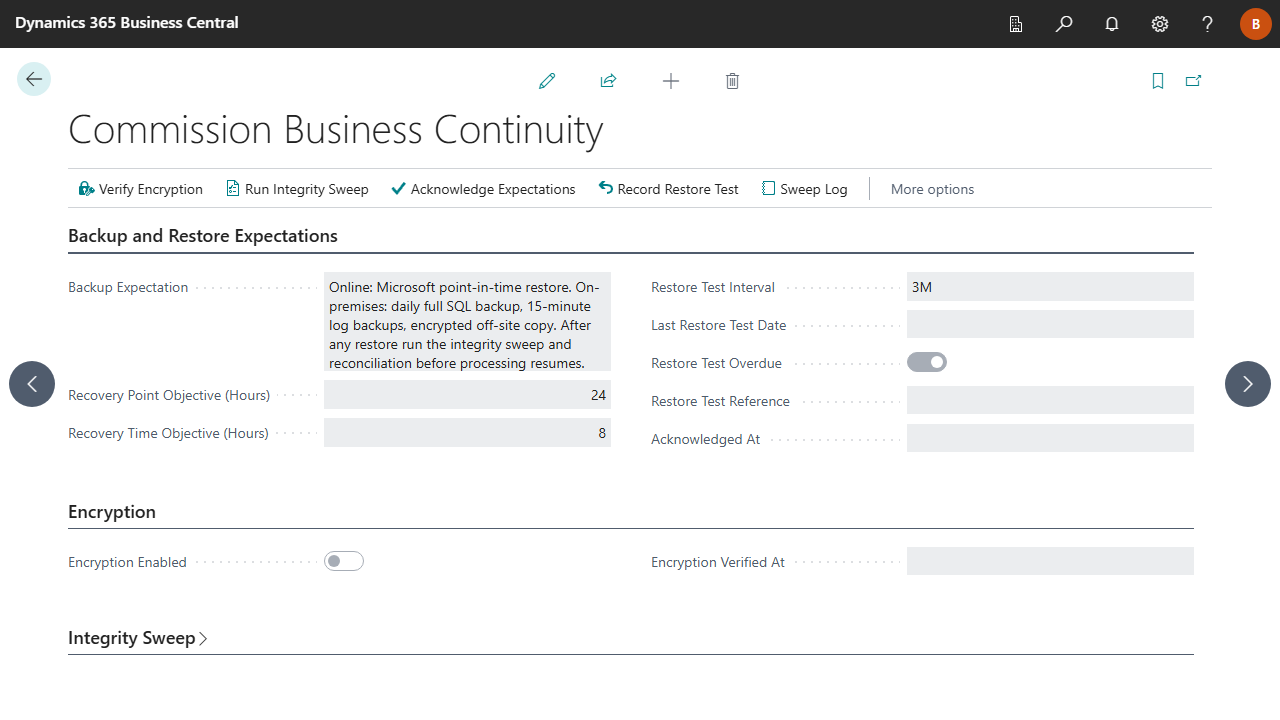
Task: Click Acknowledge Expectations action
Action: pyautogui.click(x=483, y=189)
